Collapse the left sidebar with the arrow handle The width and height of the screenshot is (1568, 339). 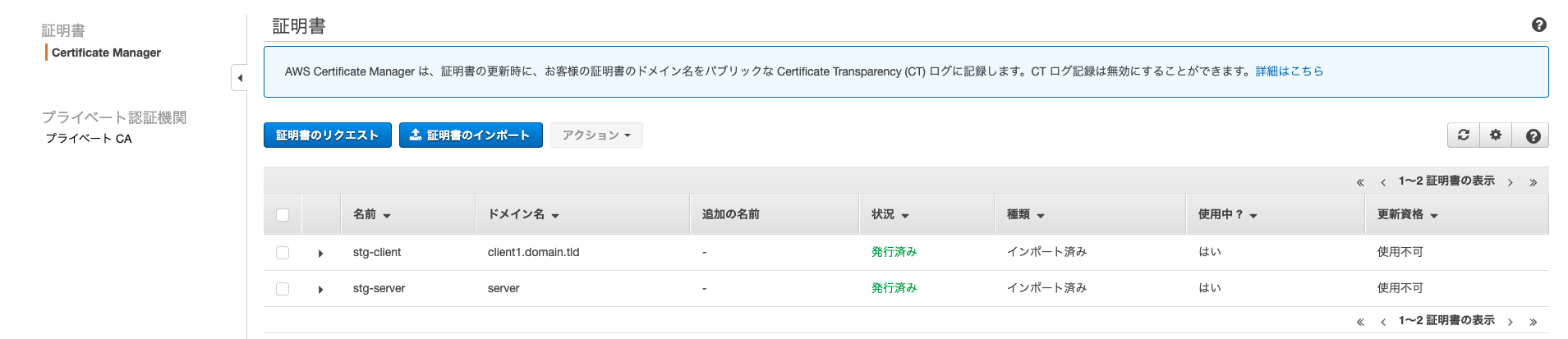(239, 78)
